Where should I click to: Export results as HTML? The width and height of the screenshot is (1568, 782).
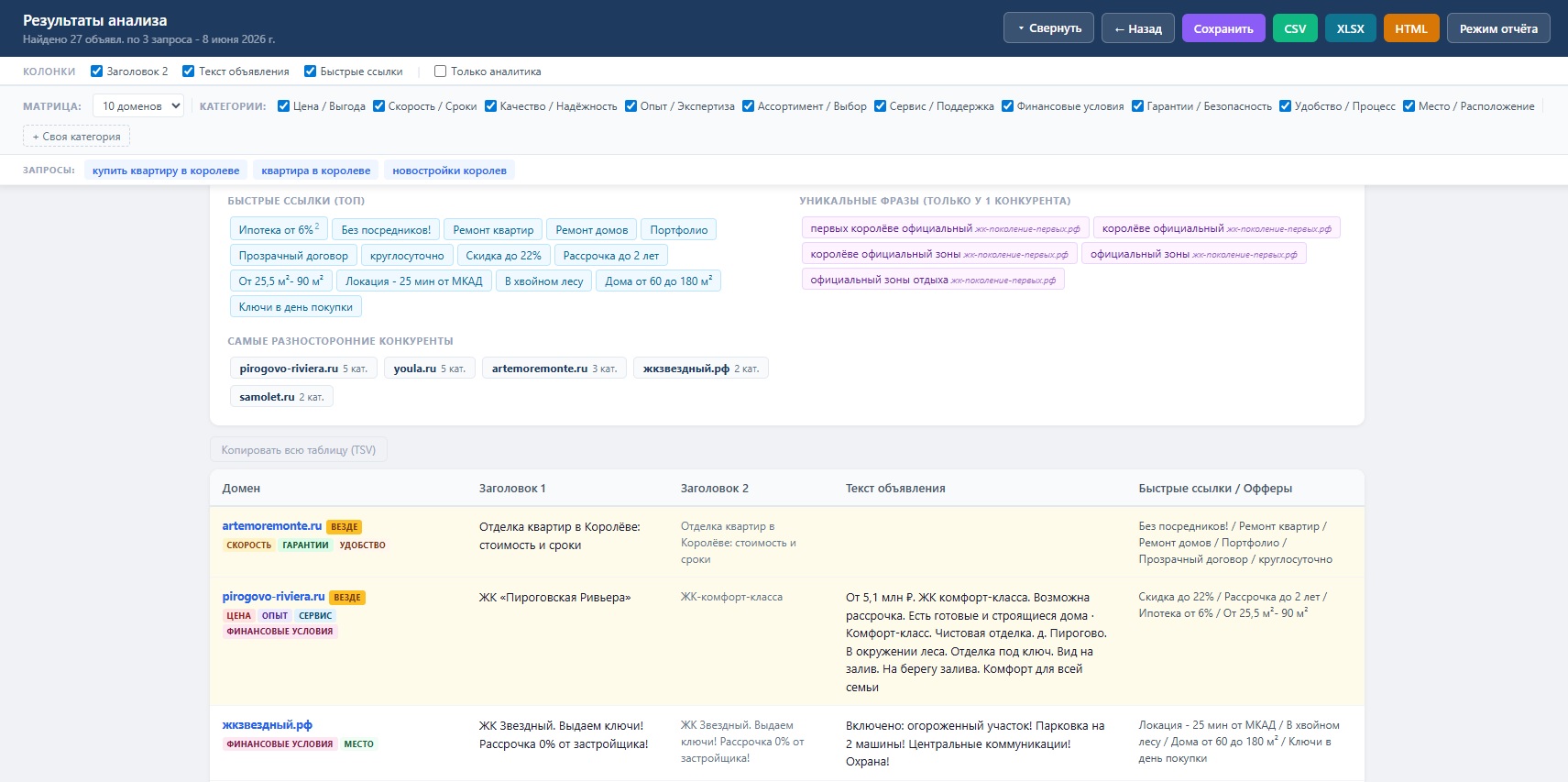(x=1411, y=28)
